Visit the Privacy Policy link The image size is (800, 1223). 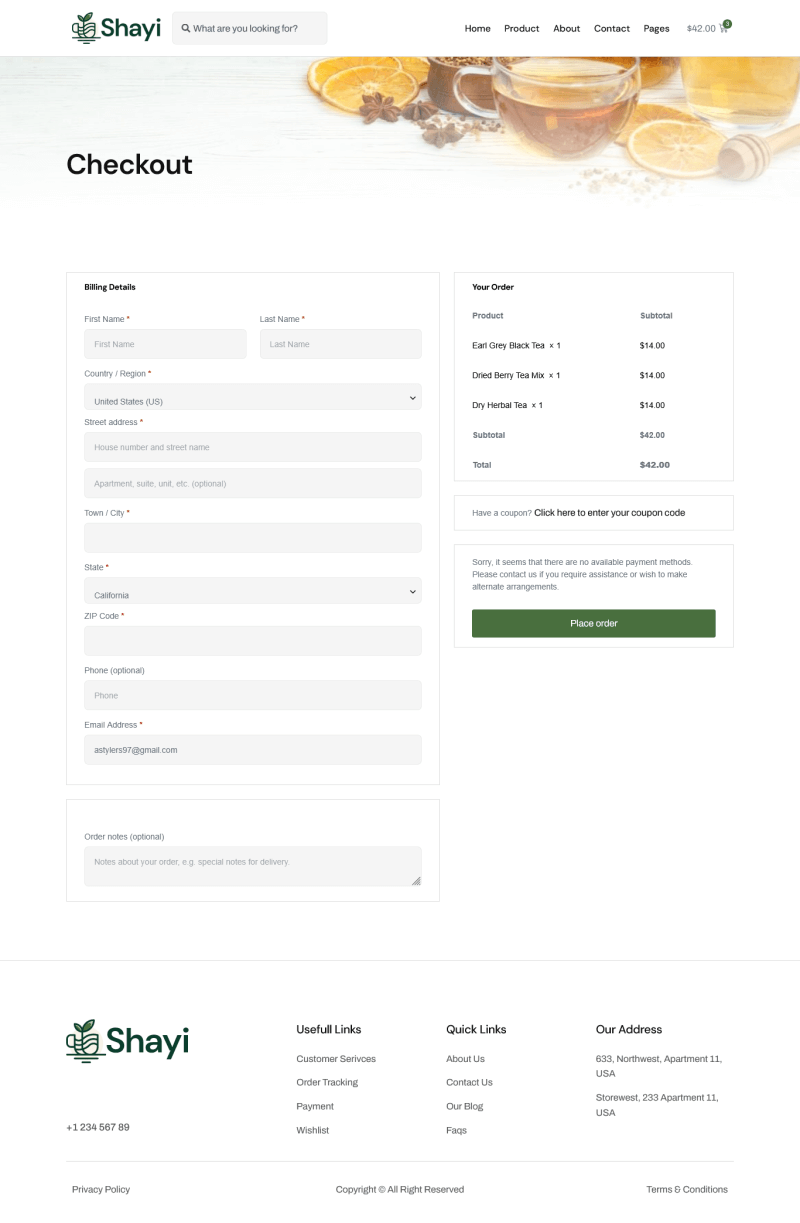point(101,1189)
